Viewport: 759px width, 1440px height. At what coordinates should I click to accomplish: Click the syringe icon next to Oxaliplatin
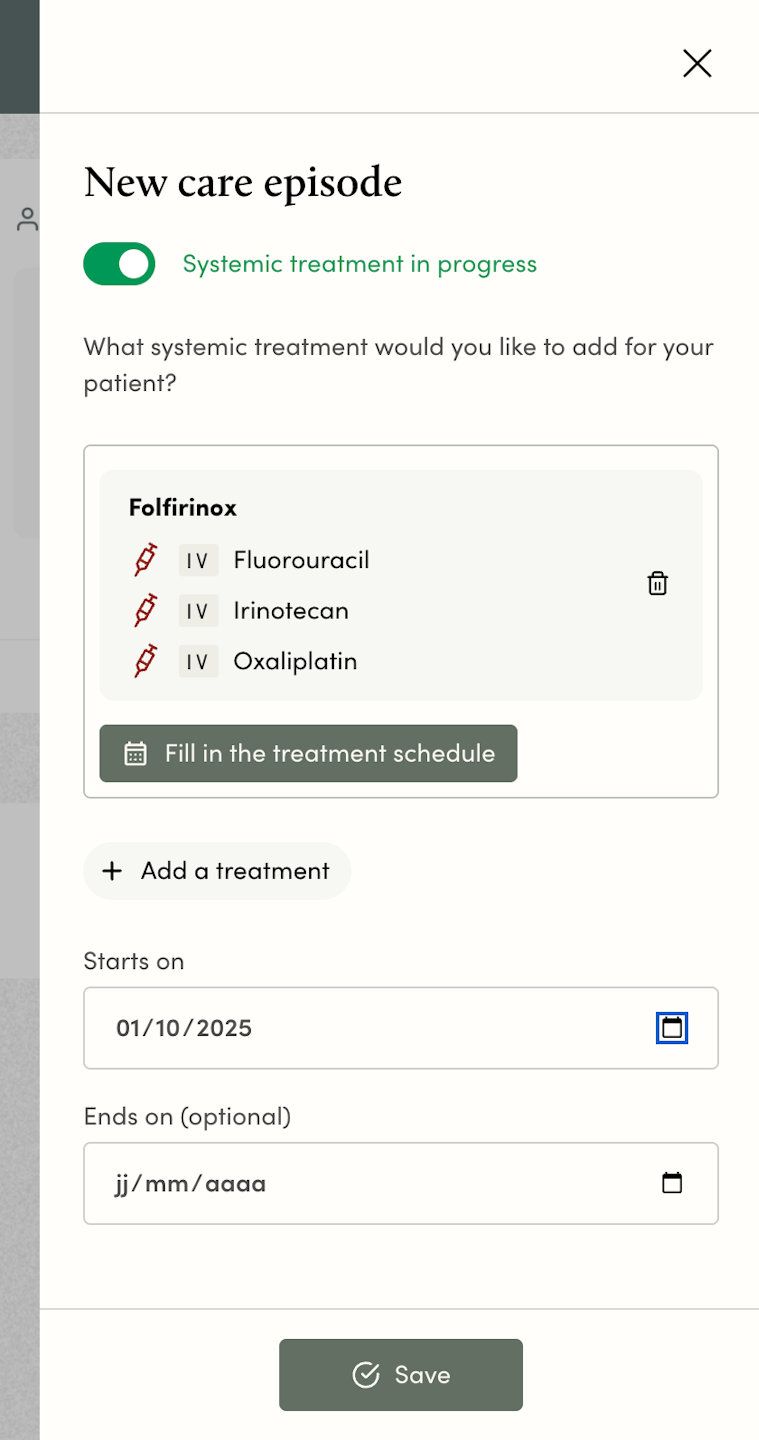[146, 661]
